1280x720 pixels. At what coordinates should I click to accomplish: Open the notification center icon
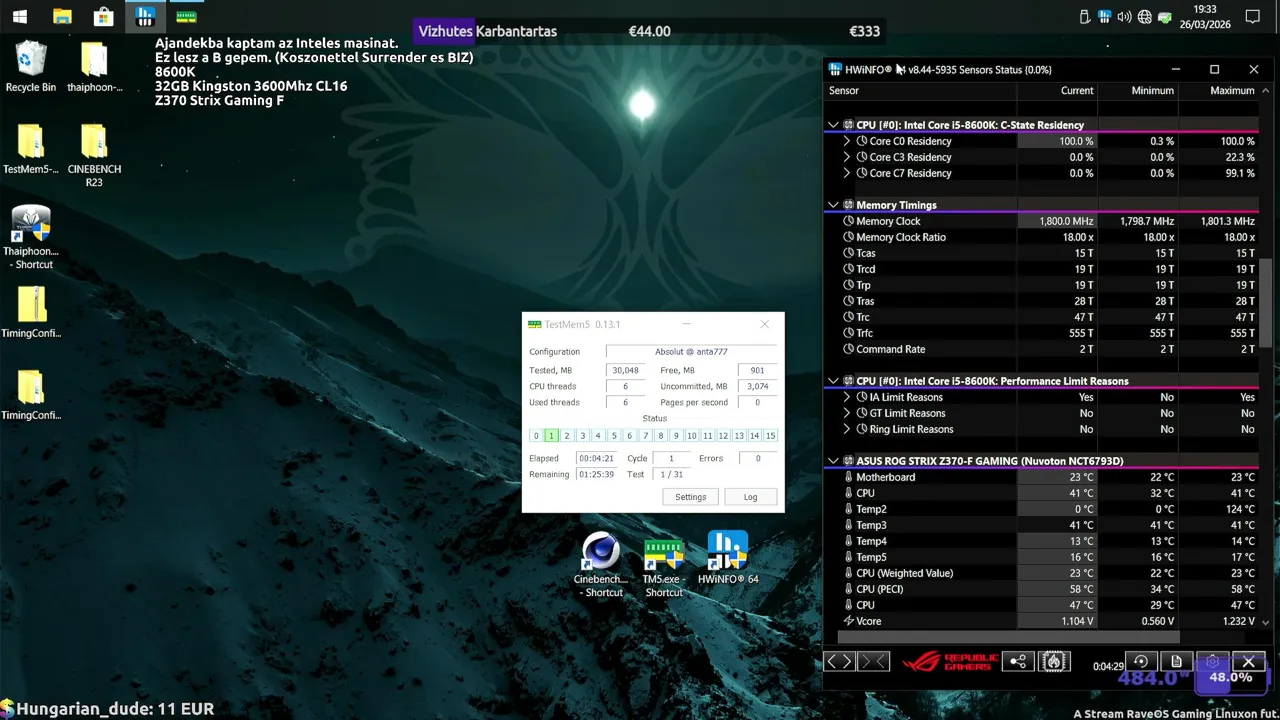[x=1253, y=17]
